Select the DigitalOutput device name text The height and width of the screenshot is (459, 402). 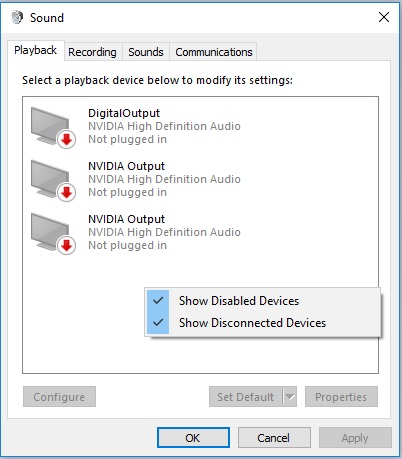pos(124,113)
